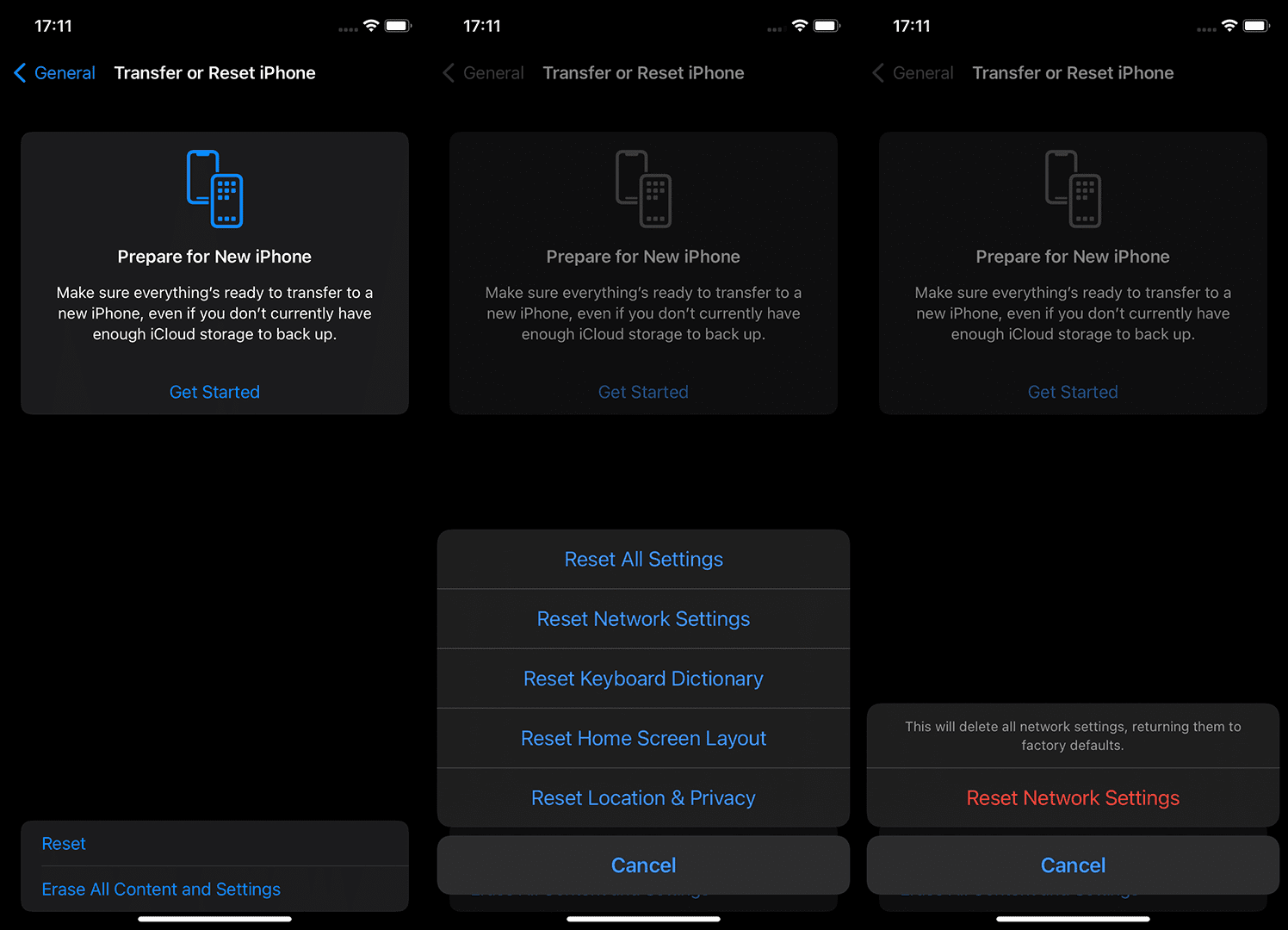
Task: Tap the Transfer or Reset iPhone title, left screen
Action: click(215, 73)
